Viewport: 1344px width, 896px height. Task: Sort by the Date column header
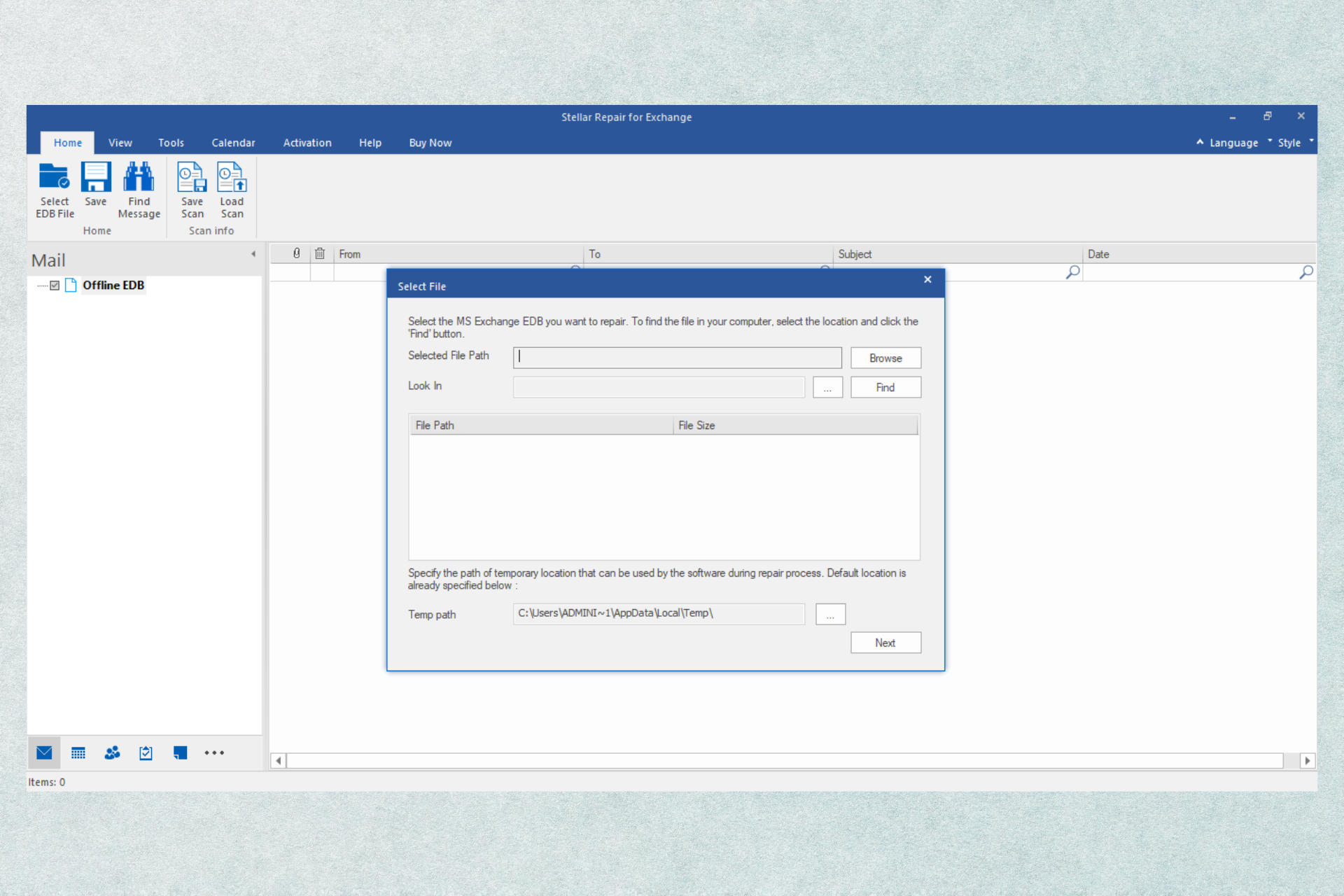pyautogui.click(x=1199, y=254)
